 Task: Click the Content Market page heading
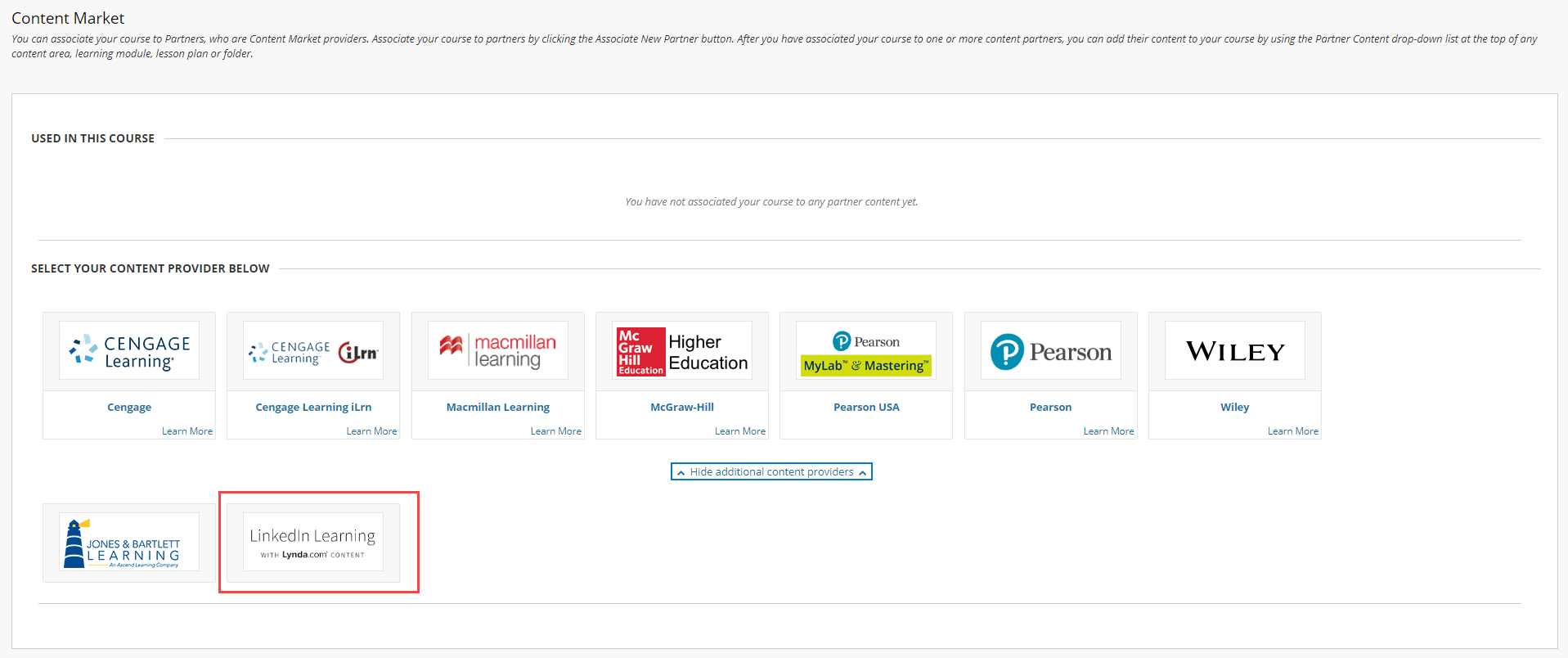point(68,18)
